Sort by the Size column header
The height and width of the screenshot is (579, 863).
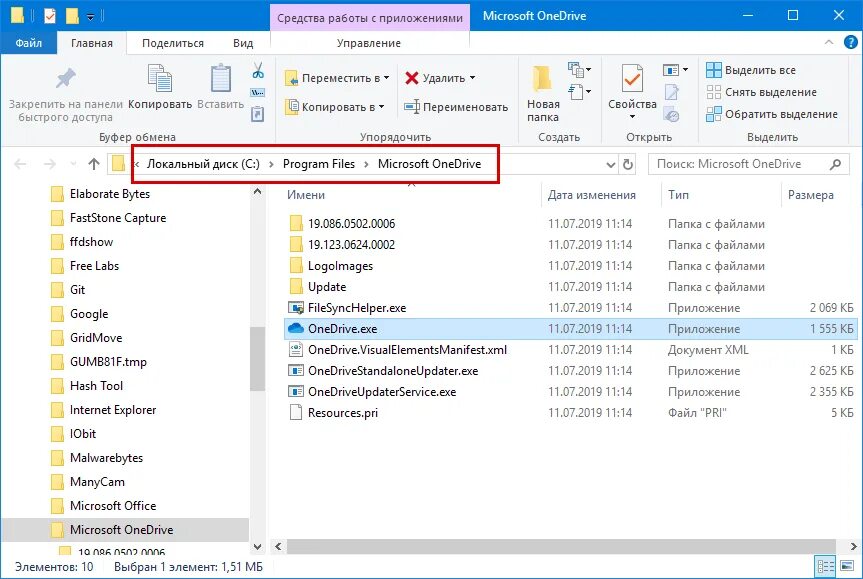tap(811, 195)
